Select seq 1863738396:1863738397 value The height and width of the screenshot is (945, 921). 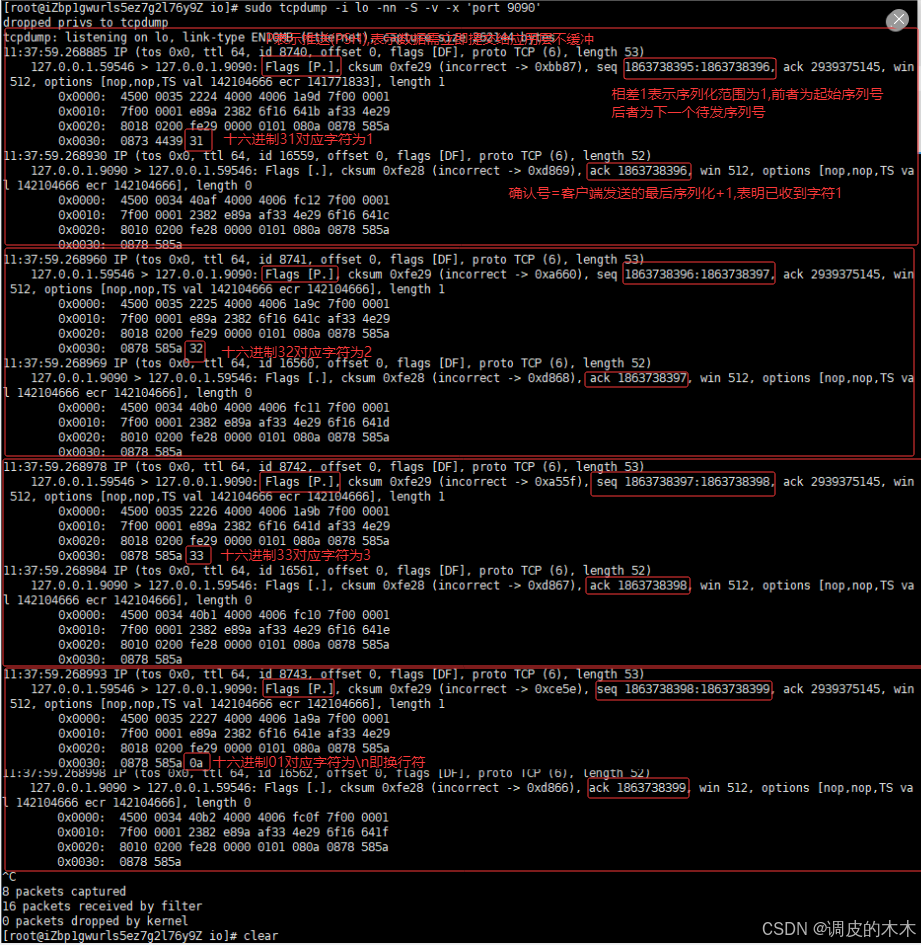pos(698,274)
